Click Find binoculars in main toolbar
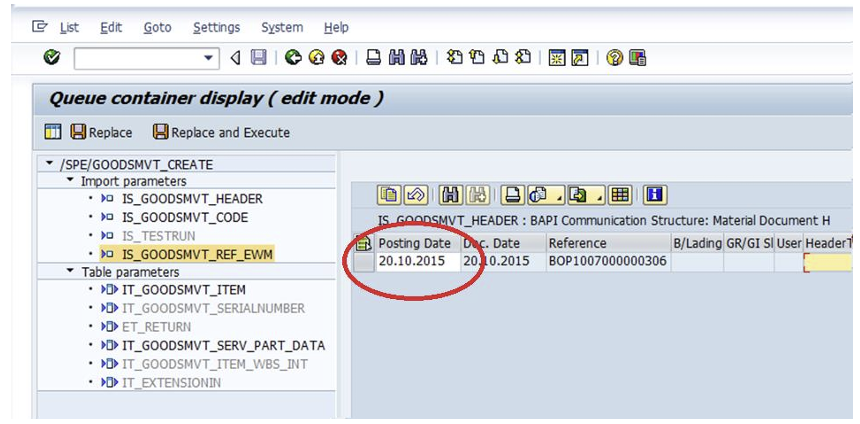860x424 pixels. point(397,57)
